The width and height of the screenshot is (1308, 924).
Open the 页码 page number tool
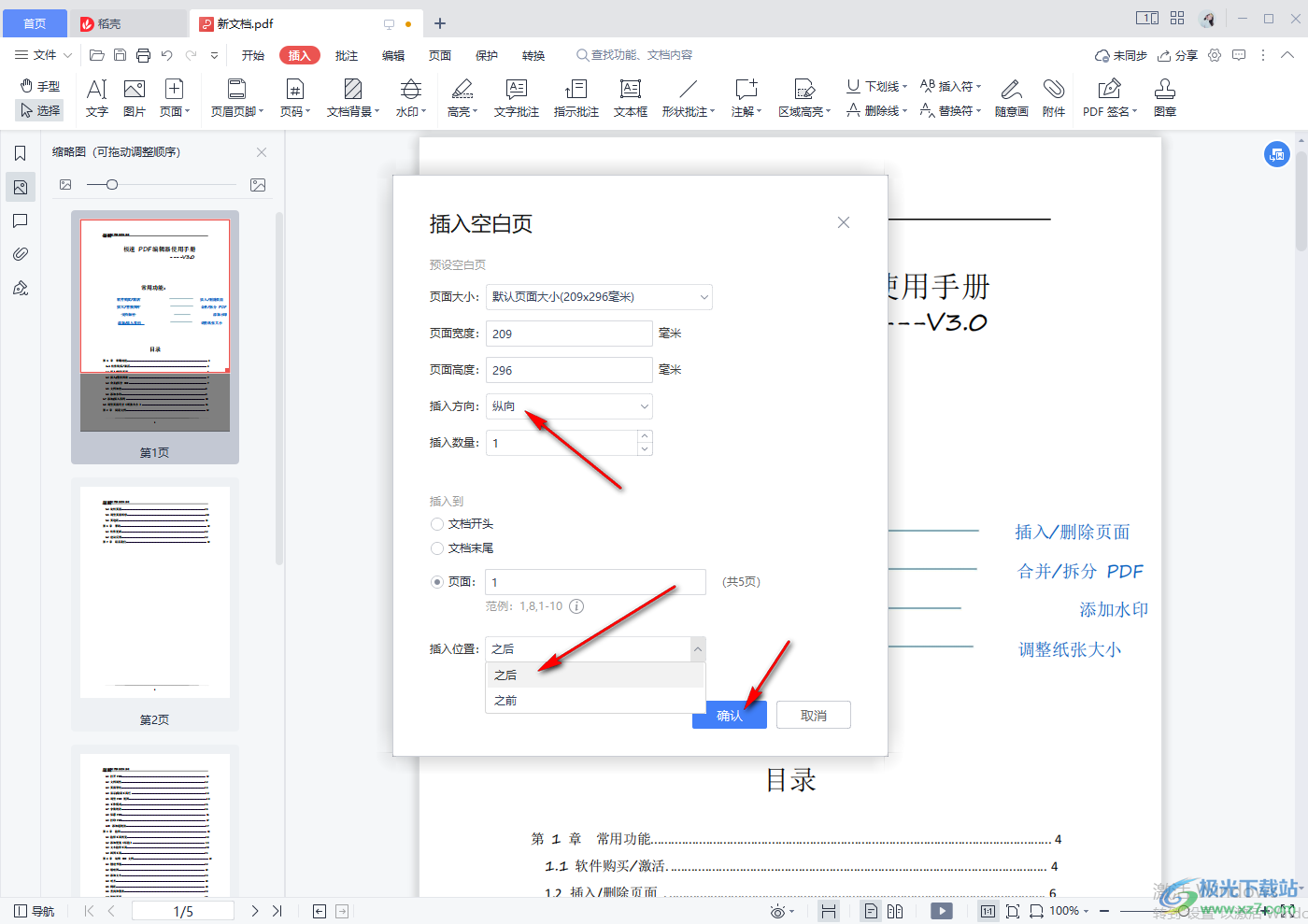[294, 98]
